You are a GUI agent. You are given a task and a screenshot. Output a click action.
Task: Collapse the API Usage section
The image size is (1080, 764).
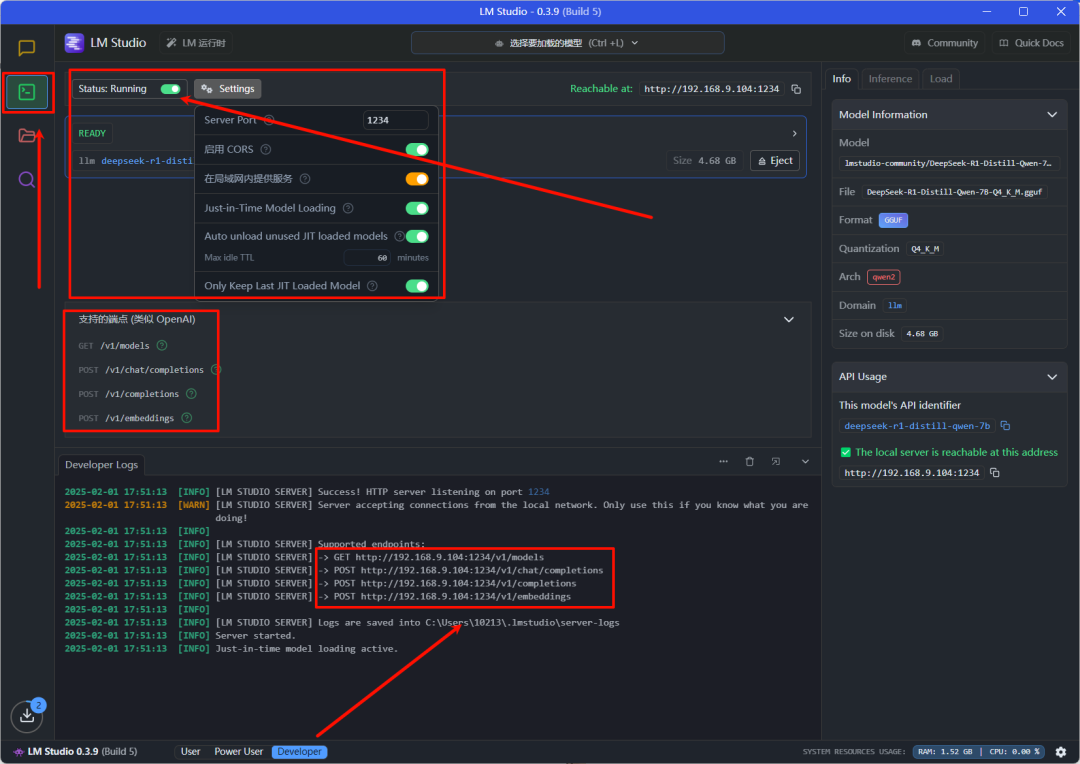point(1052,377)
